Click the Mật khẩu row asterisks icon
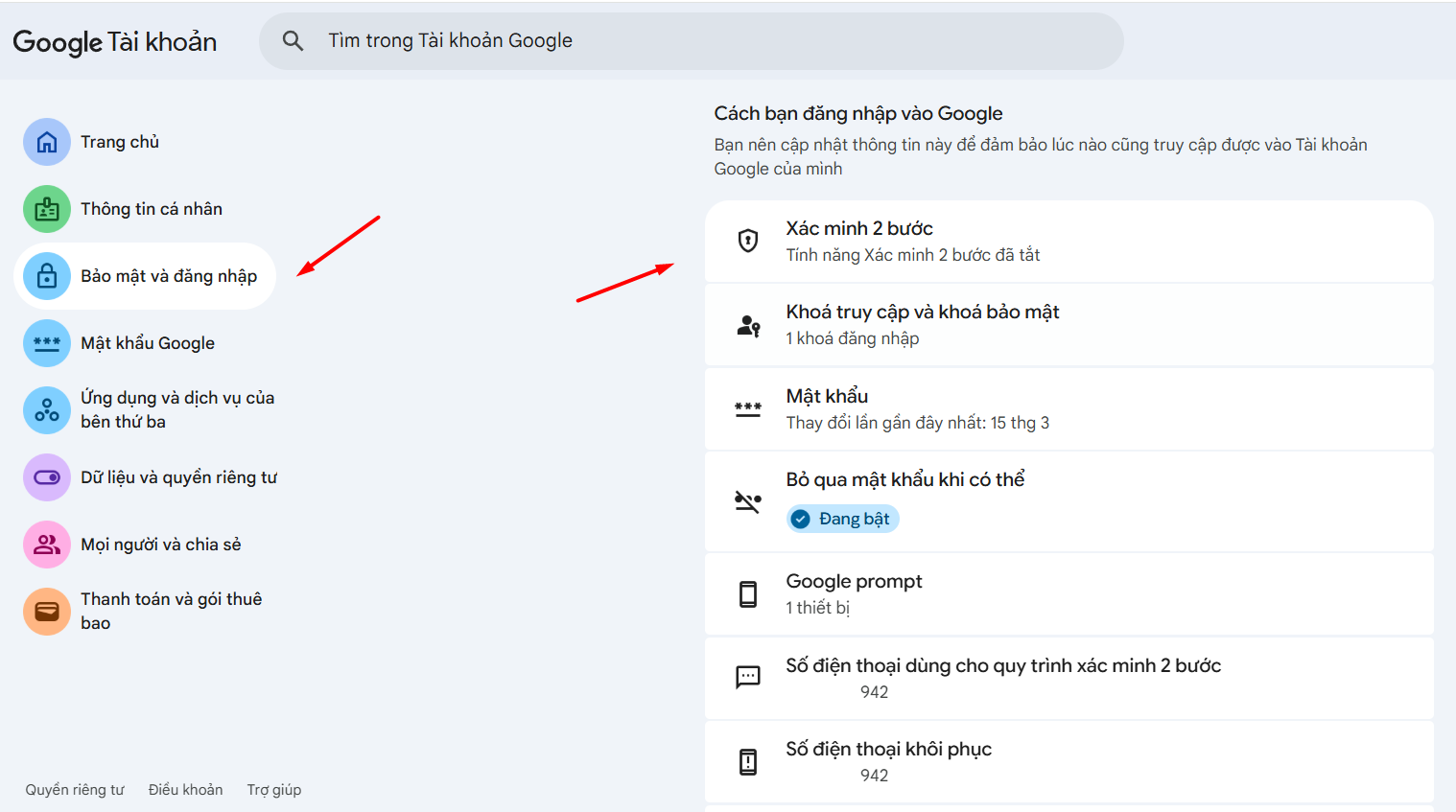The image size is (1456, 812). [748, 409]
